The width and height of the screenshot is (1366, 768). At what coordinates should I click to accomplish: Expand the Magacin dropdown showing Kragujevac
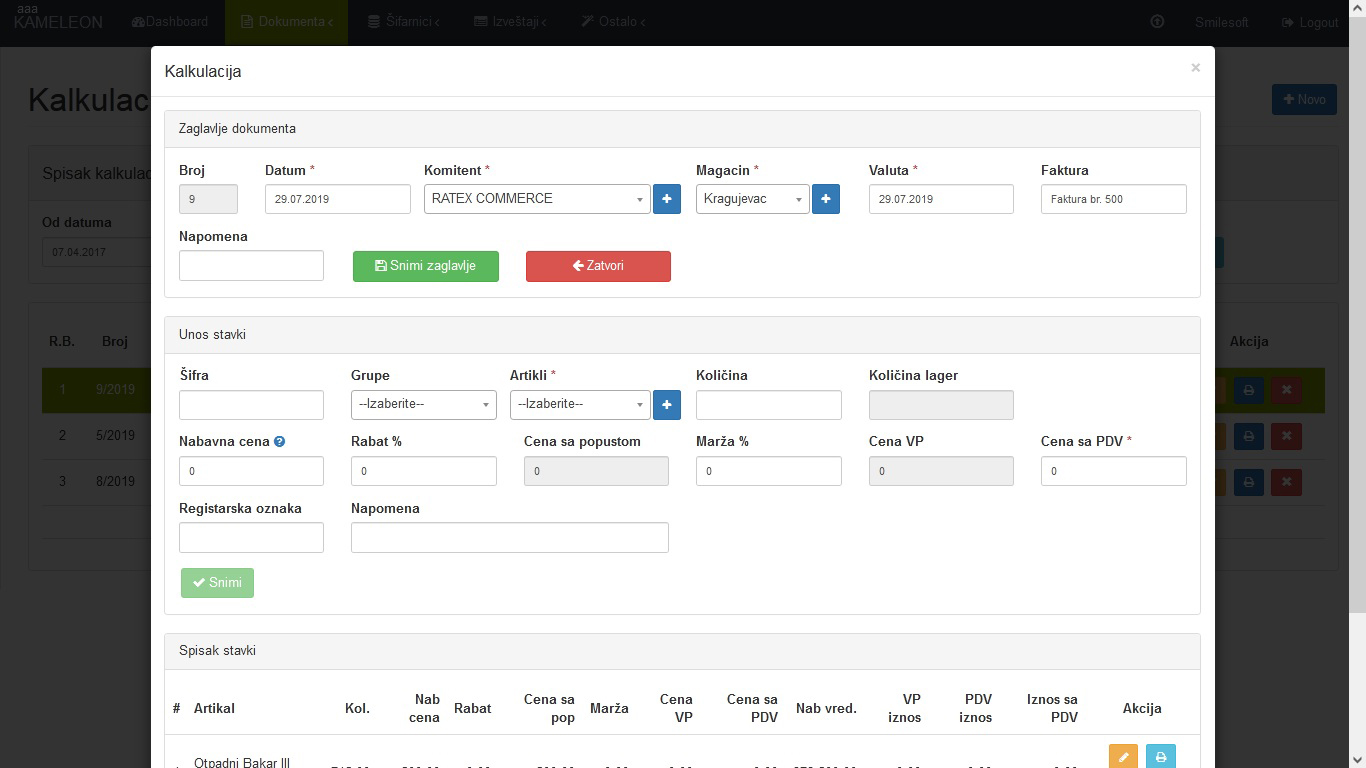pos(752,199)
